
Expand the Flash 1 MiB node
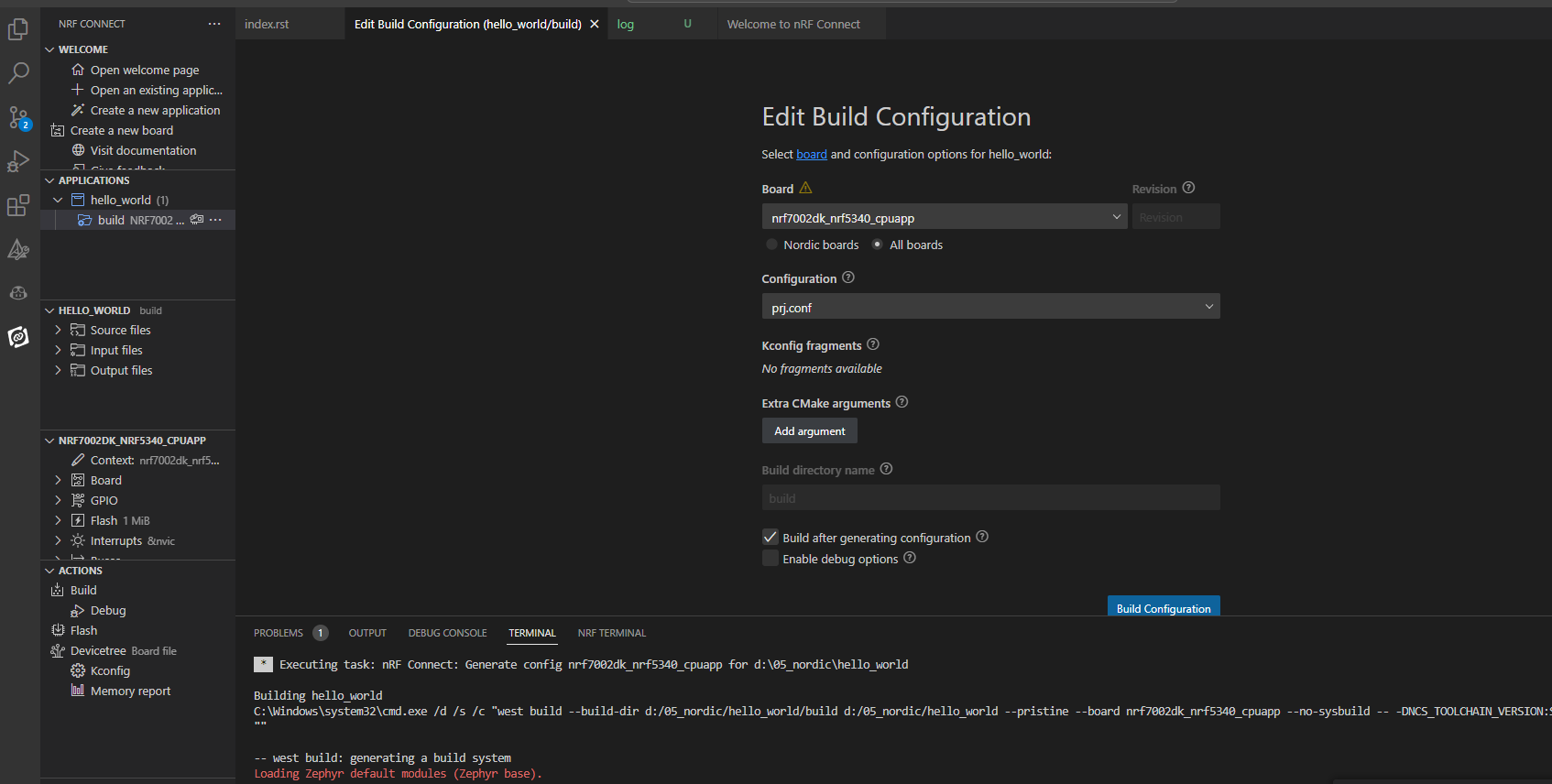coord(59,520)
